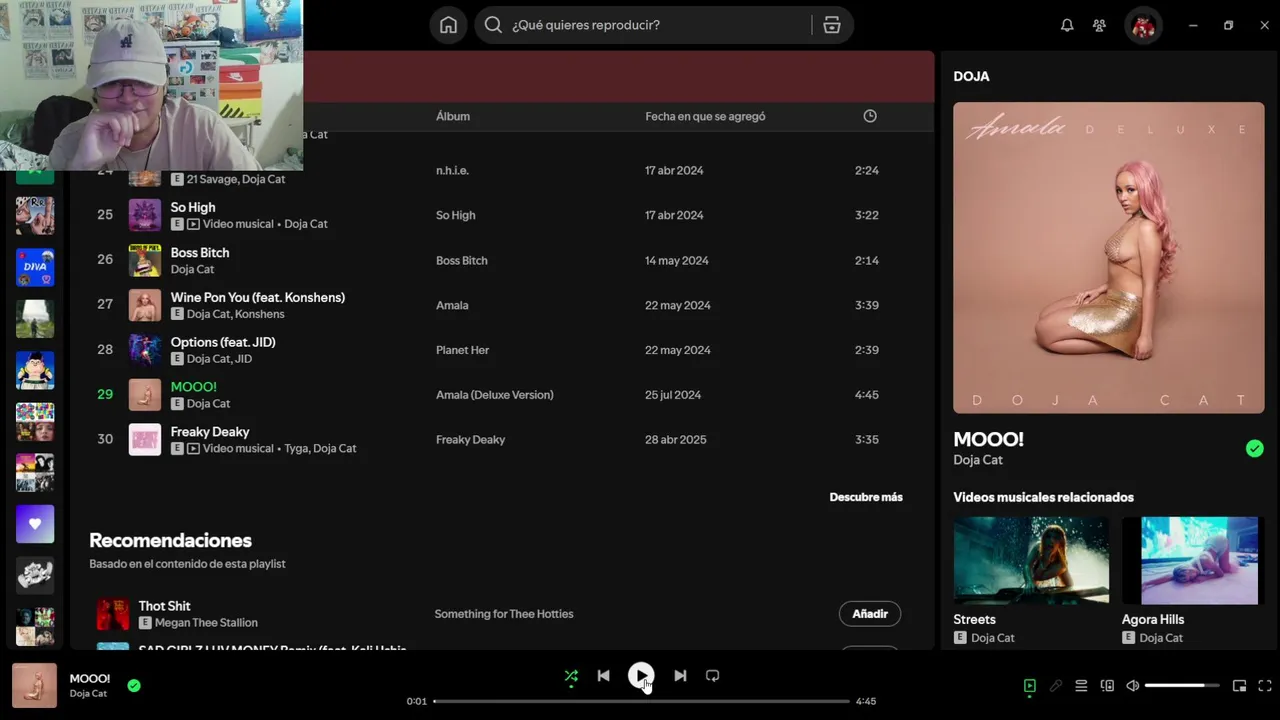Select the Boss Bitch track
This screenshot has height=720, width=1280.
(200, 253)
